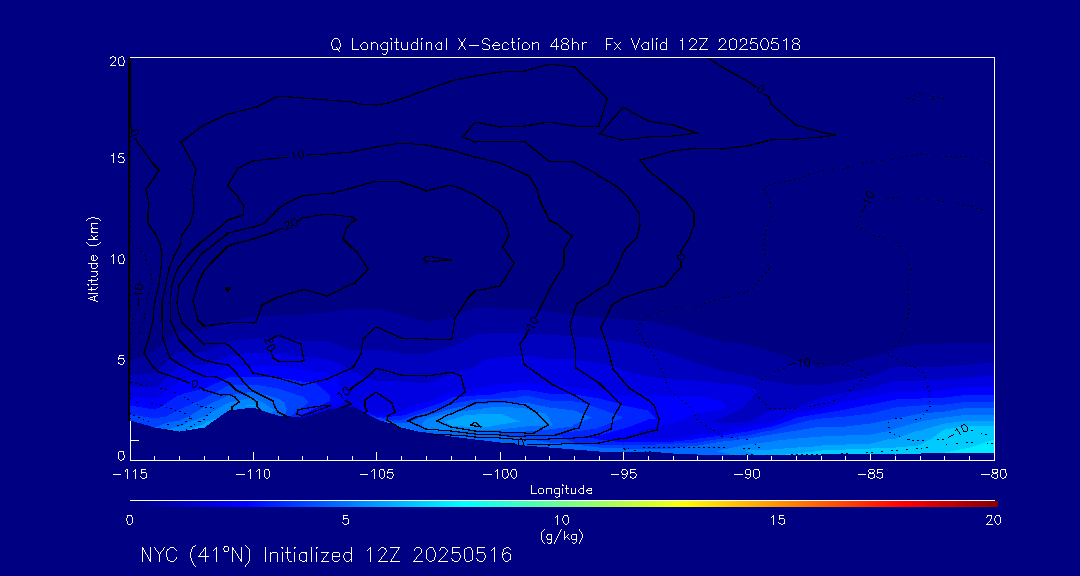Click the longitude tick label "-95"
Screen dimensions: 1080x576
623,474
